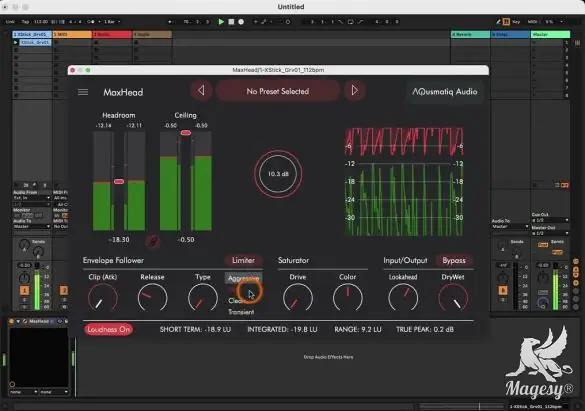Click the Saturator Color knob

coord(347,298)
